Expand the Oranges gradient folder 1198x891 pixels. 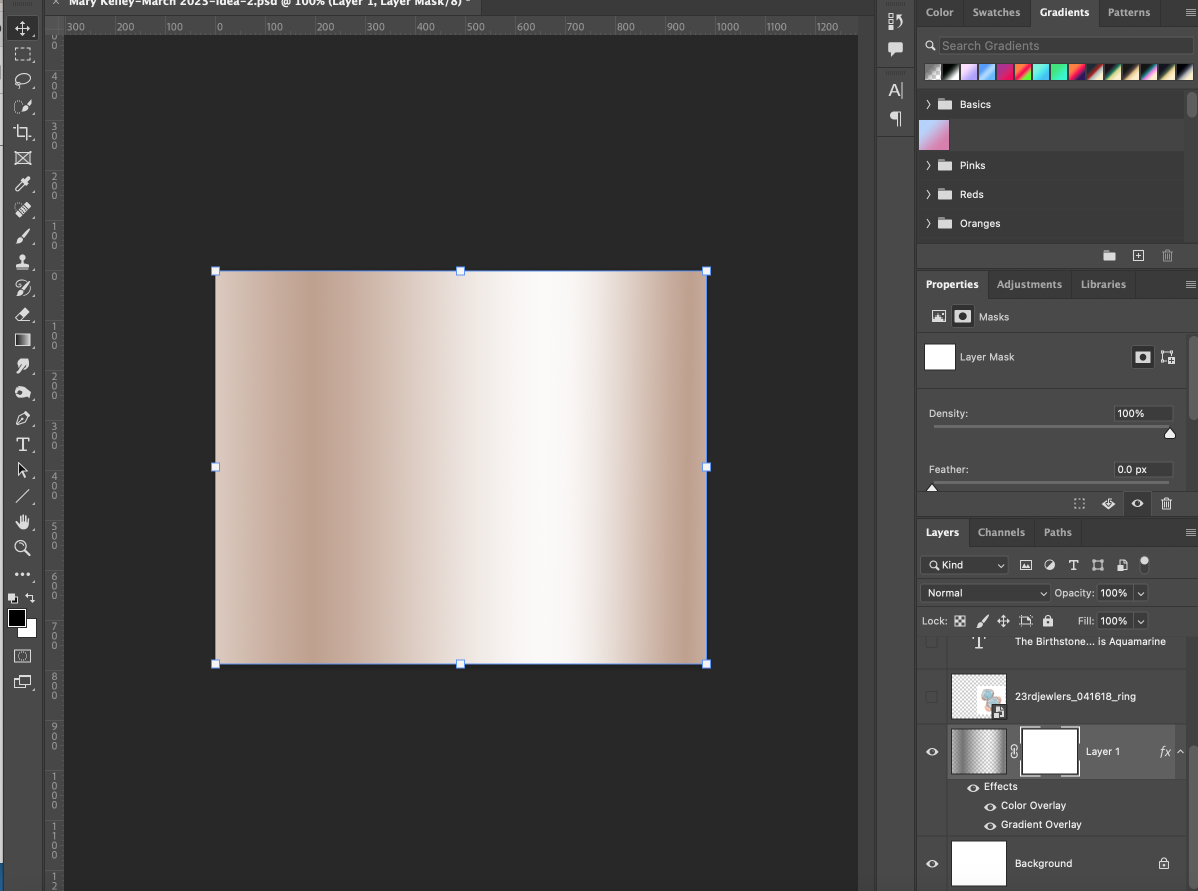(928, 223)
